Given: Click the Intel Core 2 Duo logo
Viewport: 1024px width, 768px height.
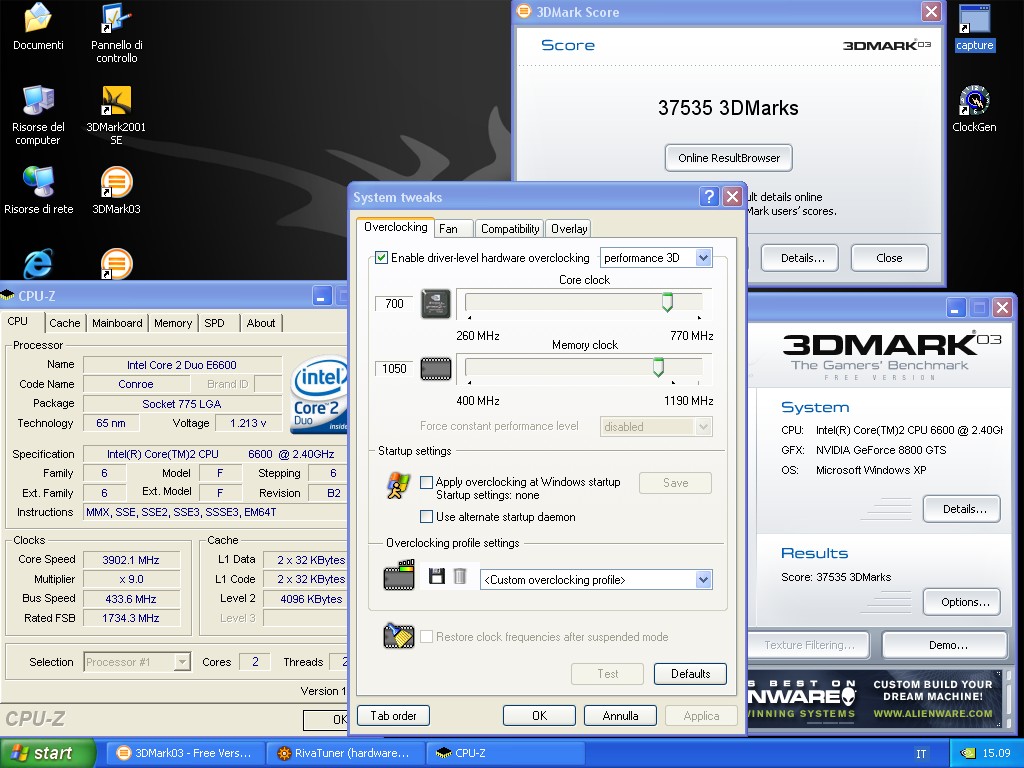Looking at the screenshot, I should [x=319, y=394].
